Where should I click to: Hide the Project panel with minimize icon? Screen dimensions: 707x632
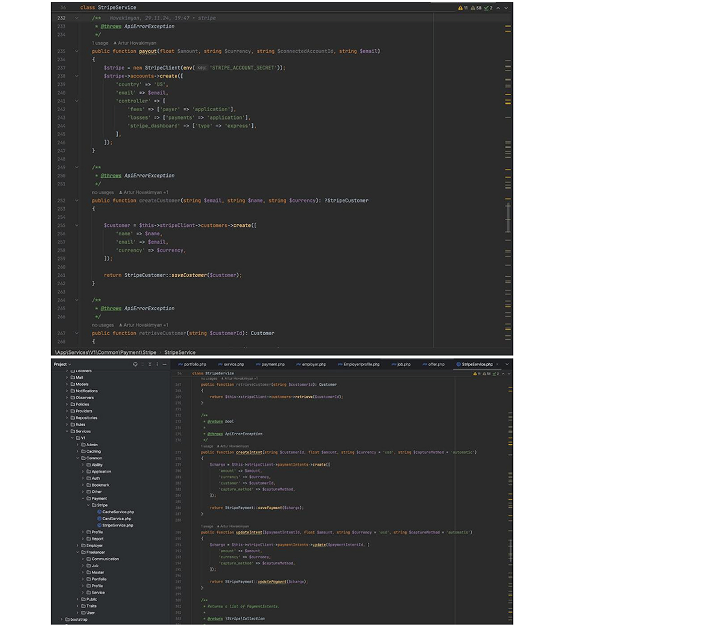pos(164,364)
